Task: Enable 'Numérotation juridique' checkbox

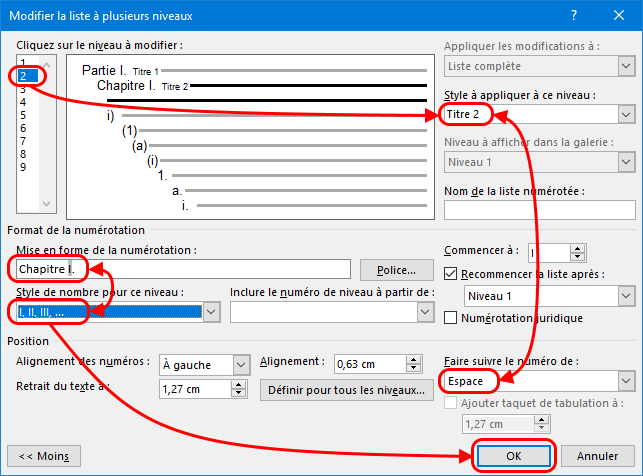Action: coord(450,318)
